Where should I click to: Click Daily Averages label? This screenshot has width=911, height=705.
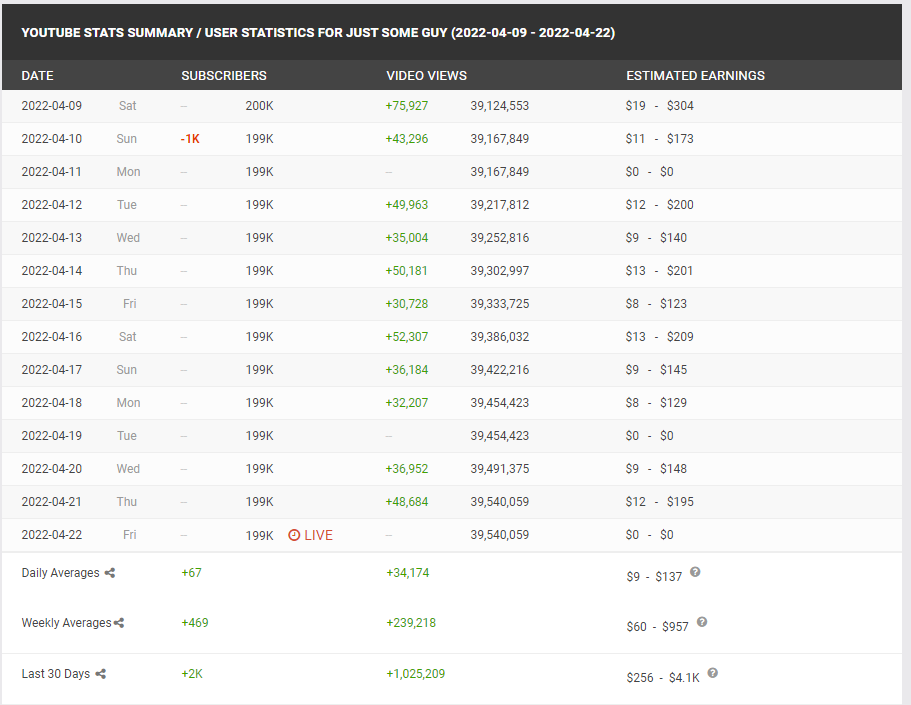[60, 573]
